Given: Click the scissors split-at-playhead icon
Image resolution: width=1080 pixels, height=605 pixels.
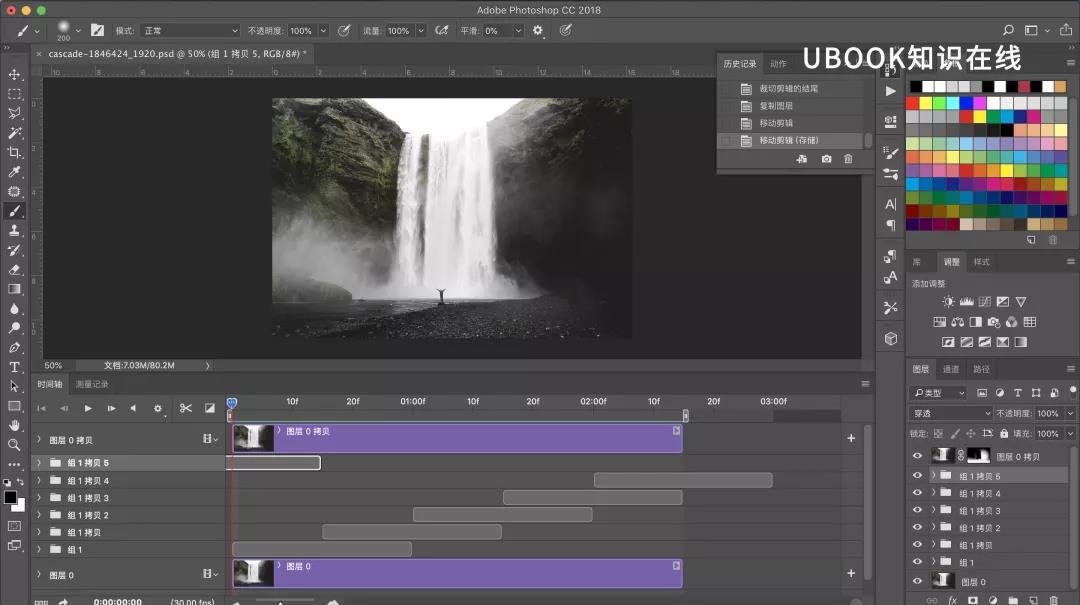Looking at the screenshot, I should tap(186, 408).
